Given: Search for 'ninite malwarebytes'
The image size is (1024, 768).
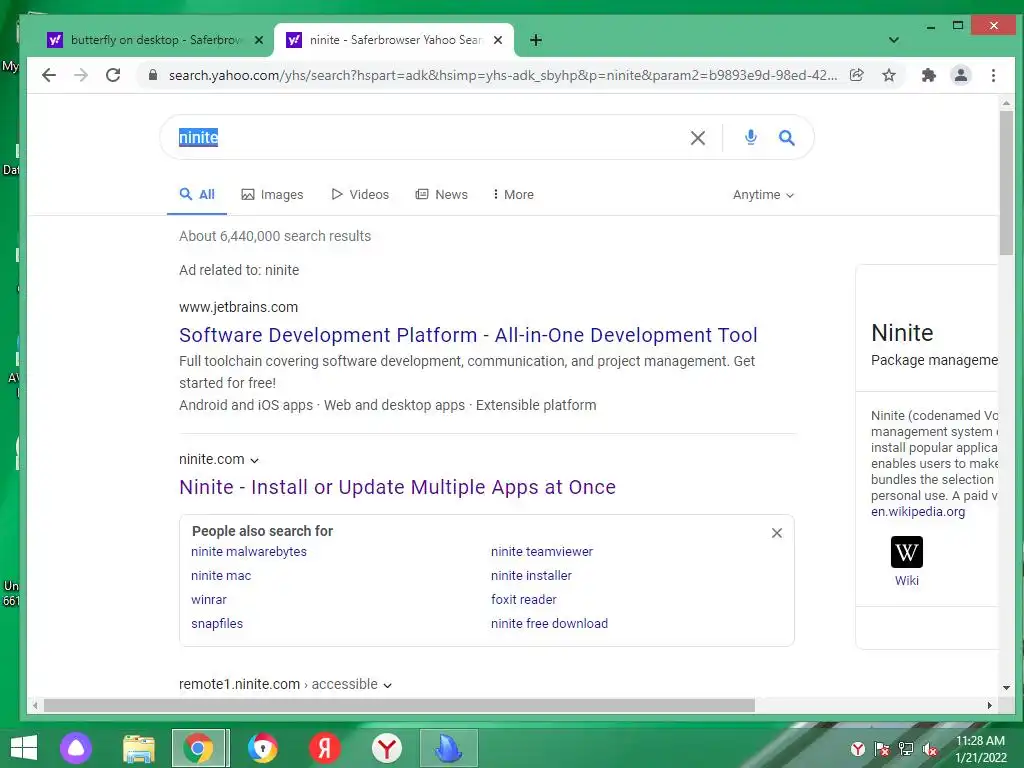Looking at the screenshot, I should [249, 552].
